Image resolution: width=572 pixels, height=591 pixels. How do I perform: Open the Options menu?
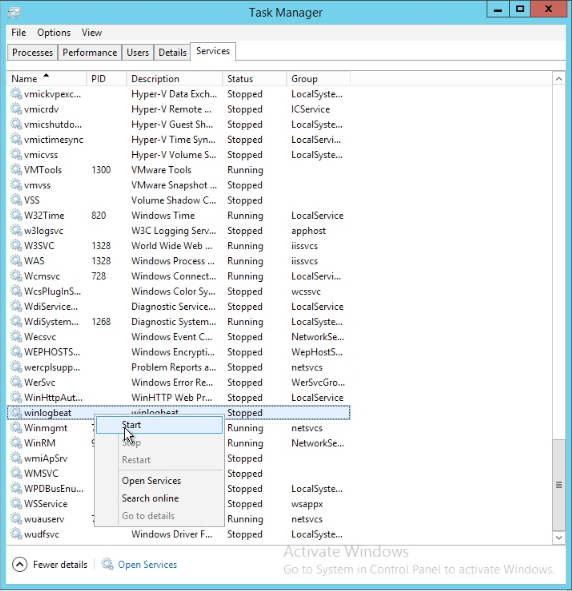[54, 33]
